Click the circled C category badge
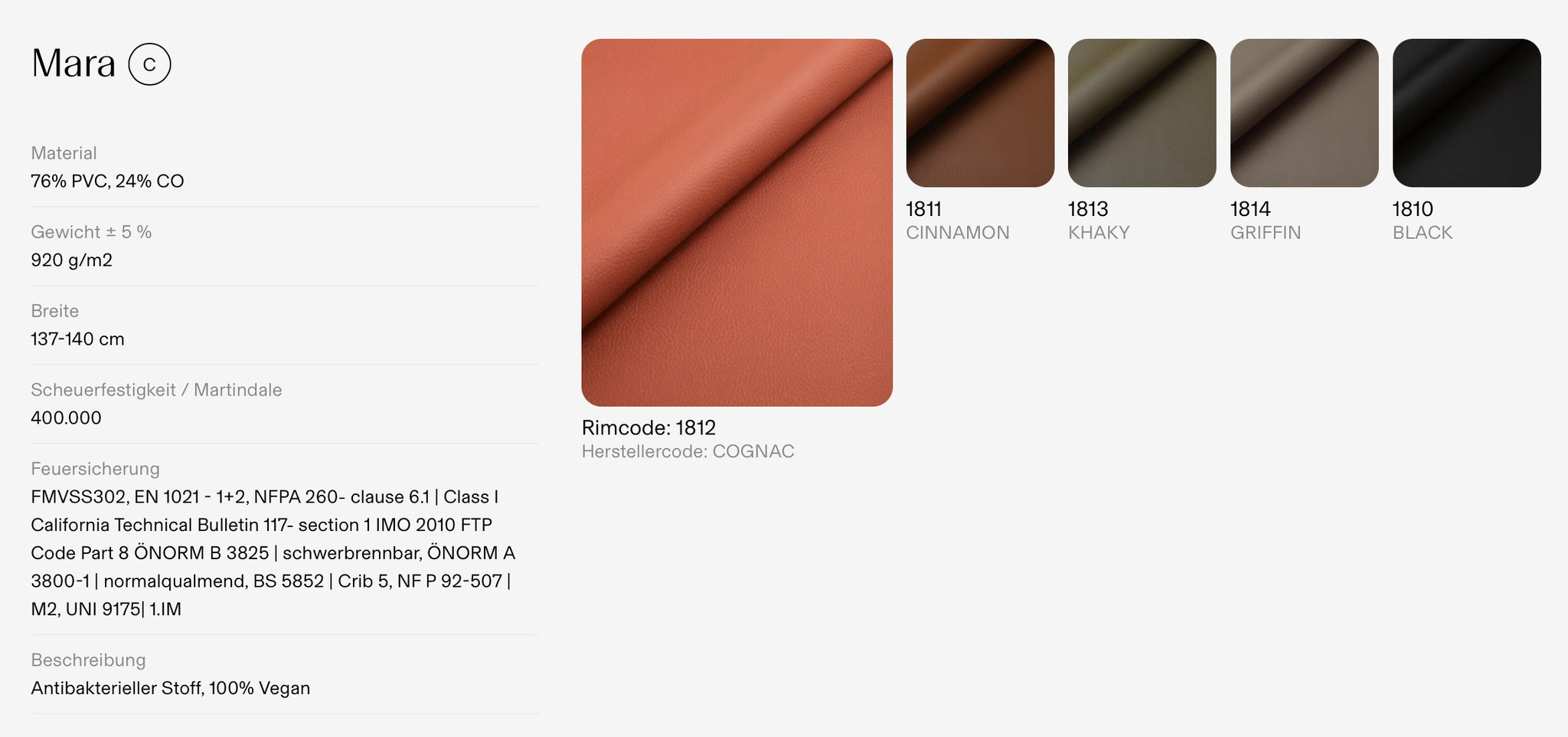This screenshot has height=737, width=1568. pos(149,64)
